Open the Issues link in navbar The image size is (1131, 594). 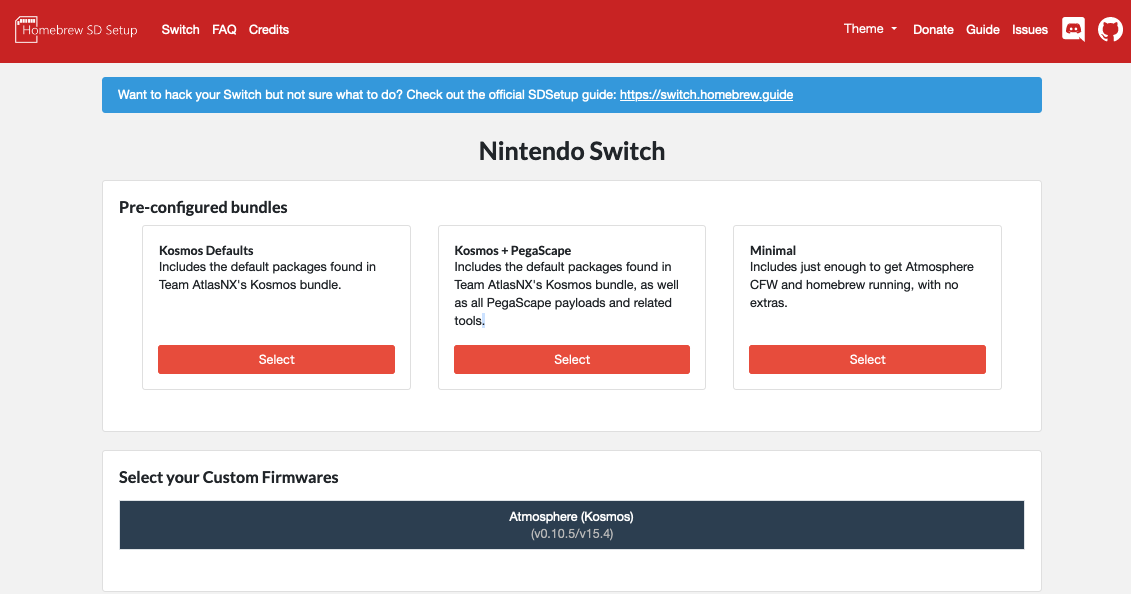(x=1030, y=30)
